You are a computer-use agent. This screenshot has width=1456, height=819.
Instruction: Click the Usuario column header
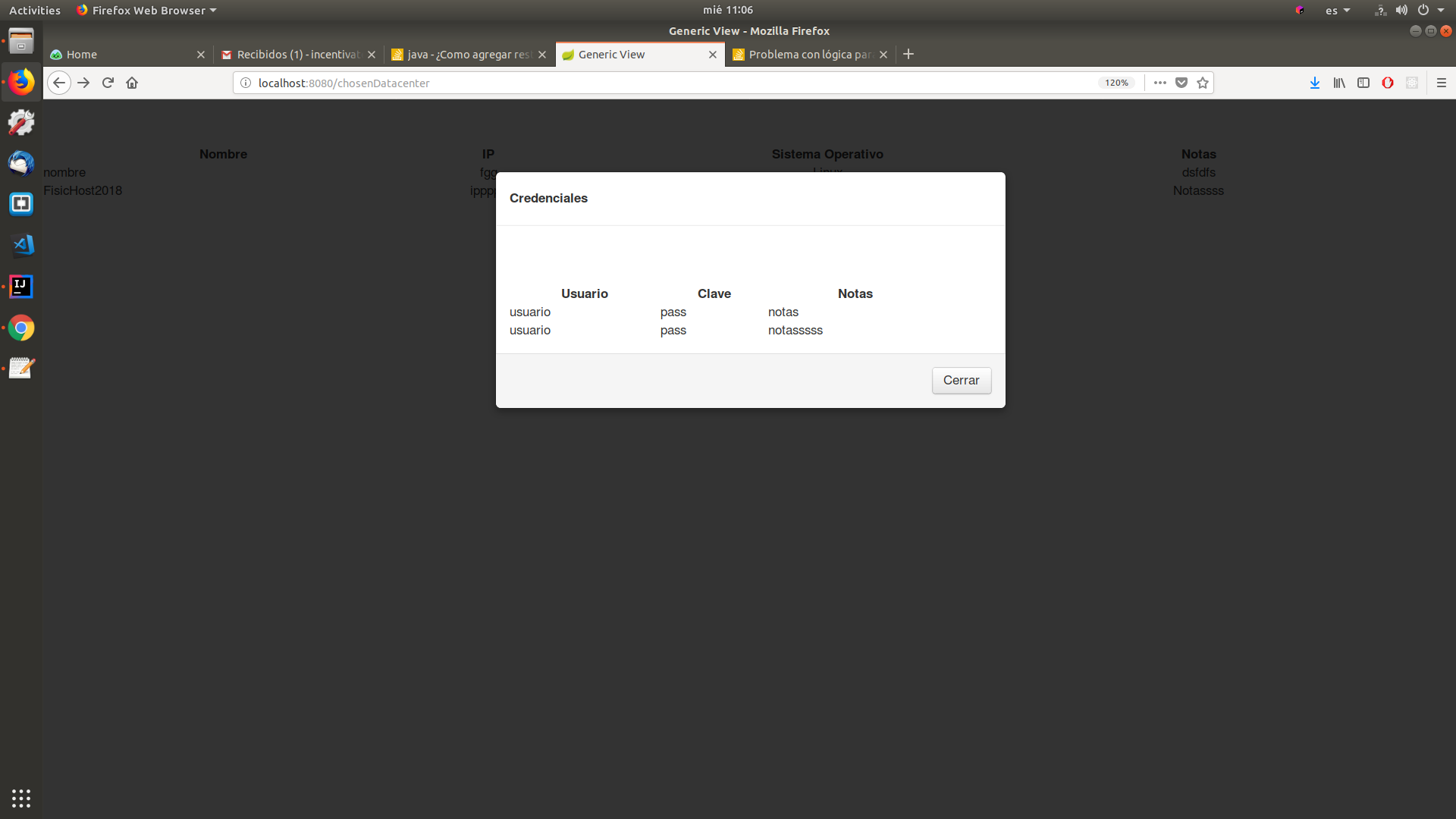point(585,293)
